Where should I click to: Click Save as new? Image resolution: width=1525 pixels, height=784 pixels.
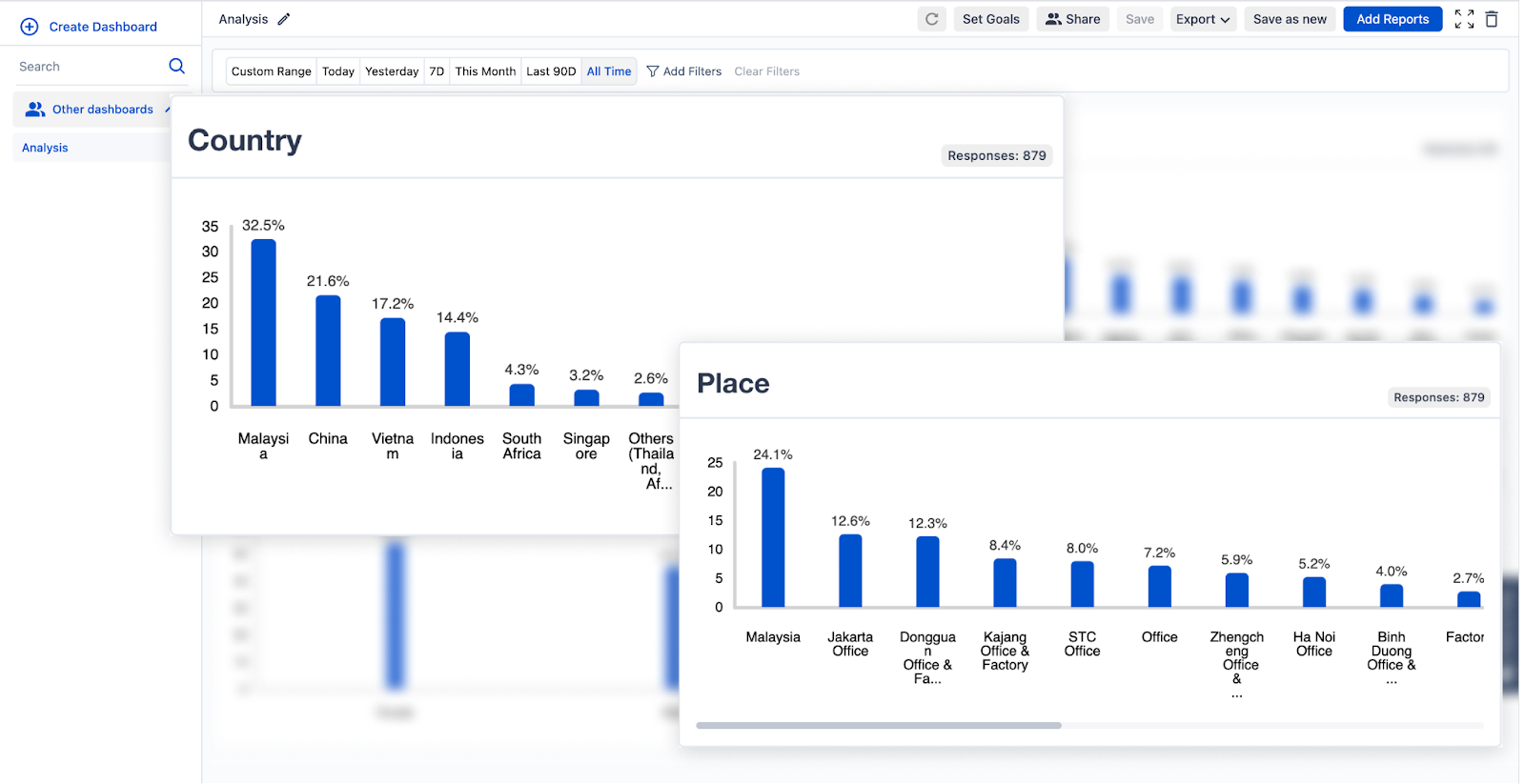click(x=1290, y=19)
